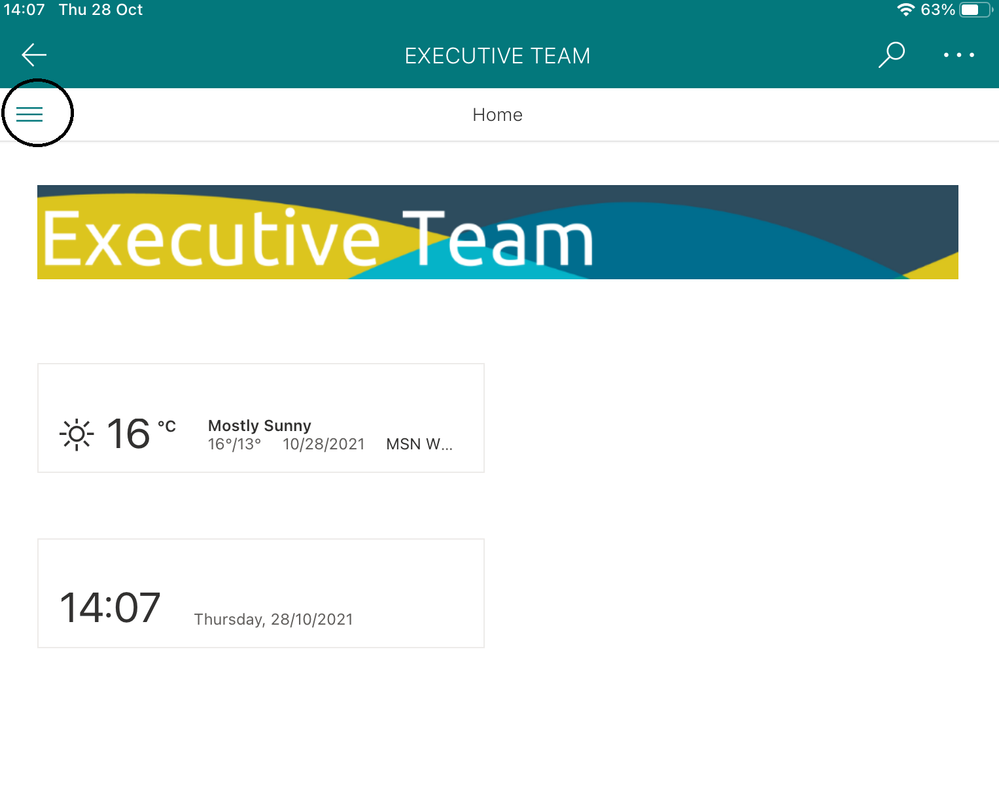Click the Thursday, 28/10/2021 date text
This screenshot has width=999, height=796.
(x=273, y=619)
